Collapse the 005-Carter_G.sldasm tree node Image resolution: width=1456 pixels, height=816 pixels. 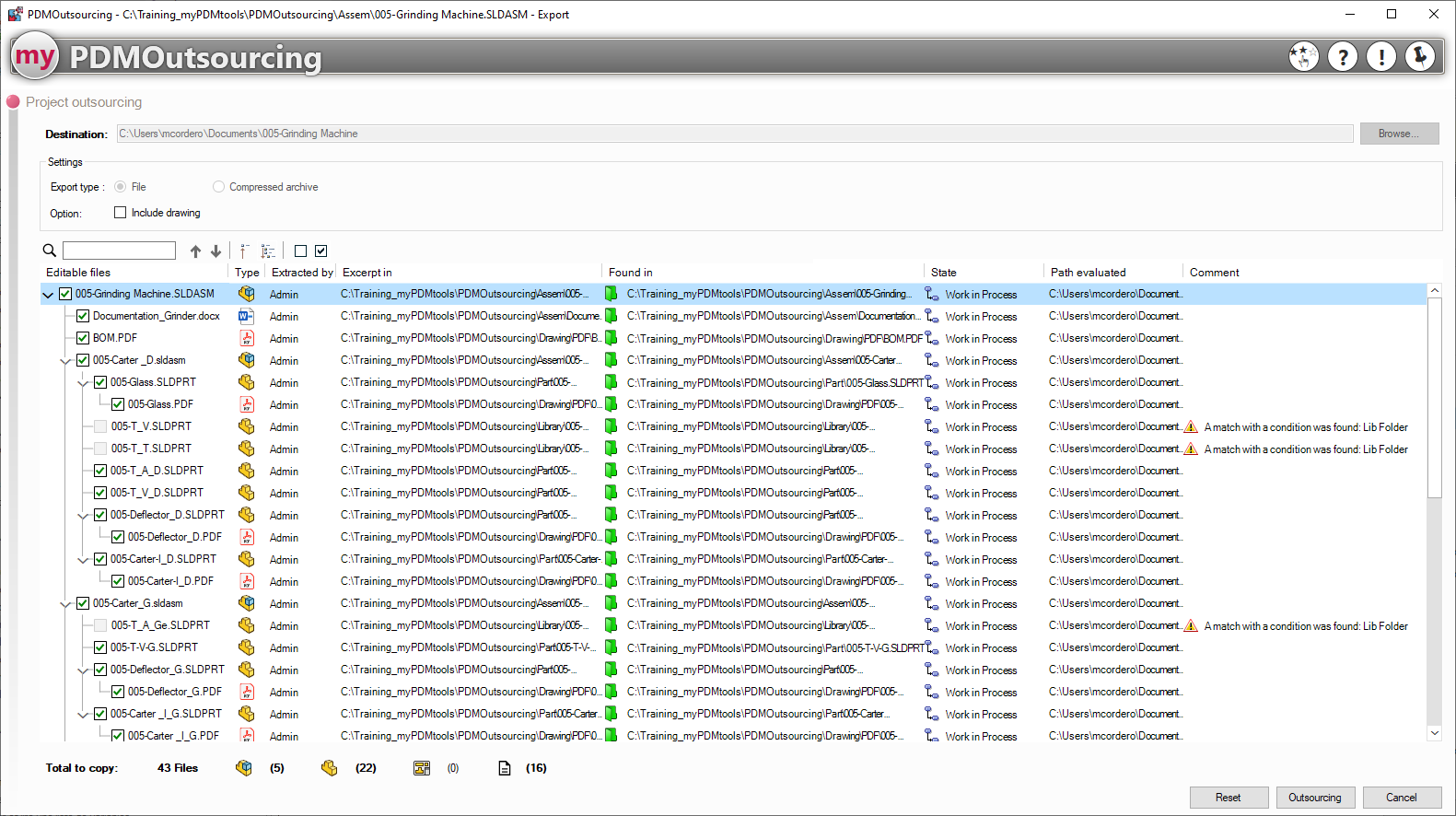click(x=65, y=604)
